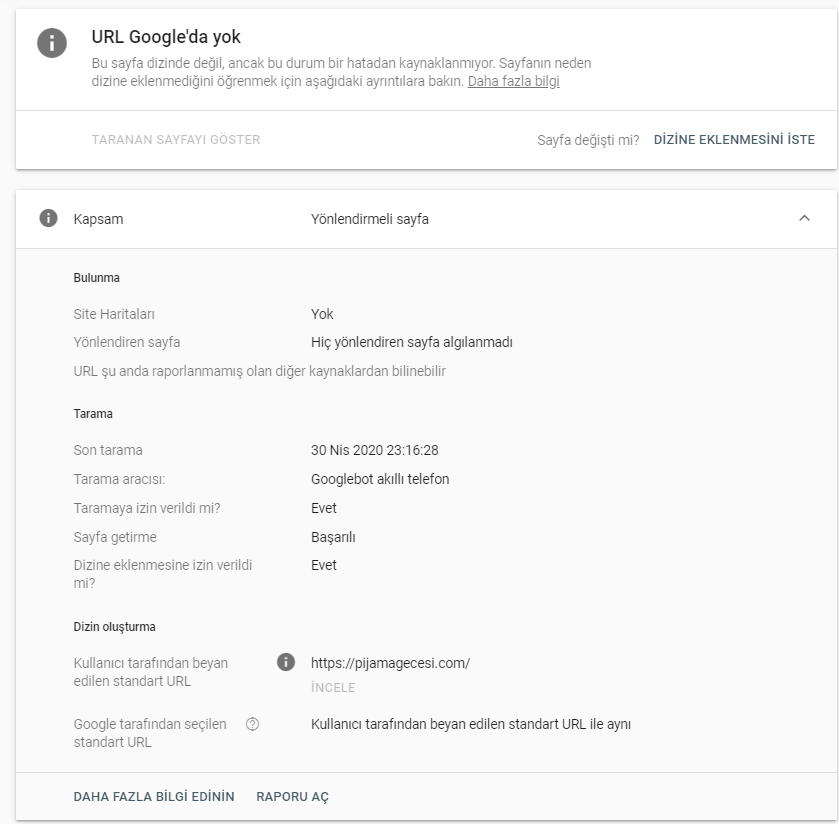Click the info icon beside URL Google'da yok

point(52,43)
